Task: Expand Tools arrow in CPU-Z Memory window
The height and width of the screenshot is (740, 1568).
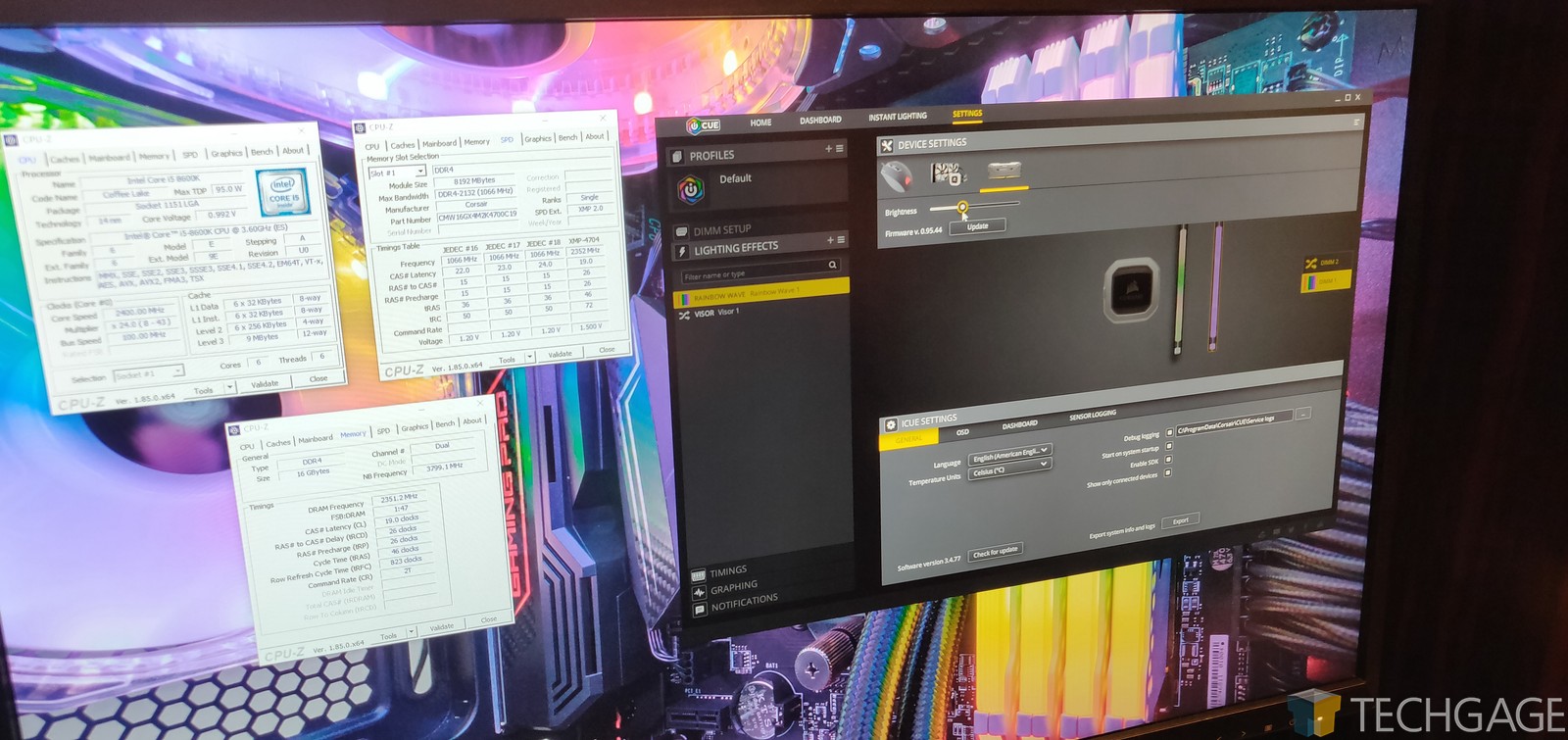Action: tap(411, 632)
